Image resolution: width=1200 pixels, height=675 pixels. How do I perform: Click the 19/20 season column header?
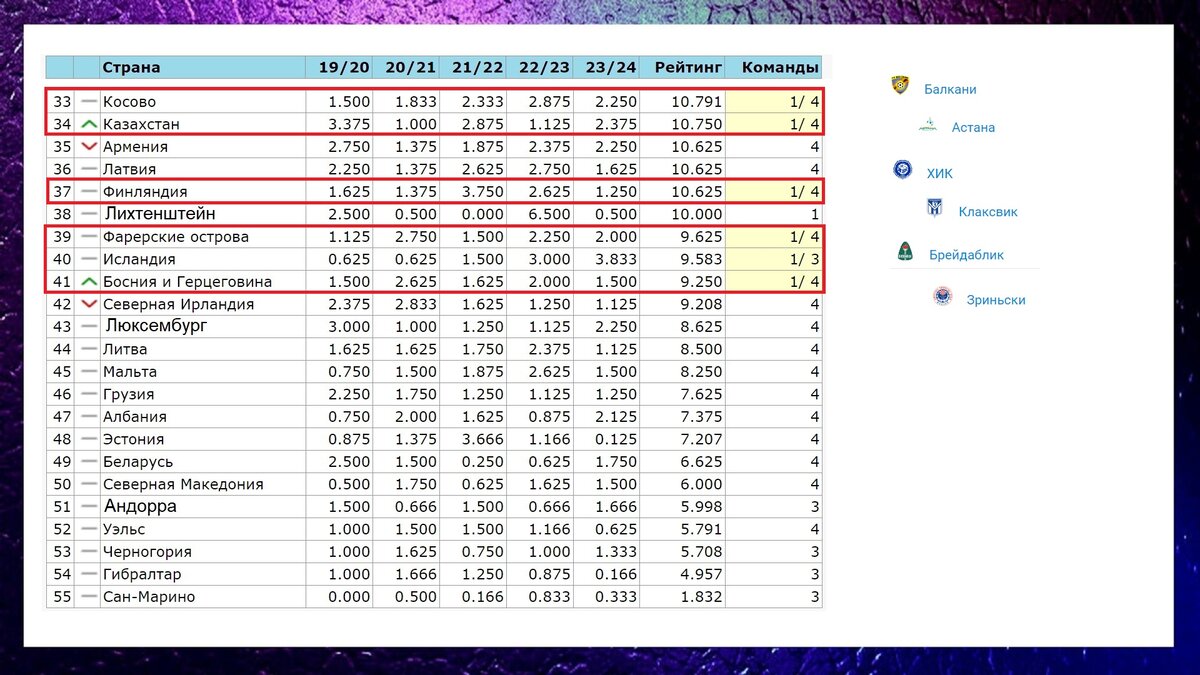[344, 67]
